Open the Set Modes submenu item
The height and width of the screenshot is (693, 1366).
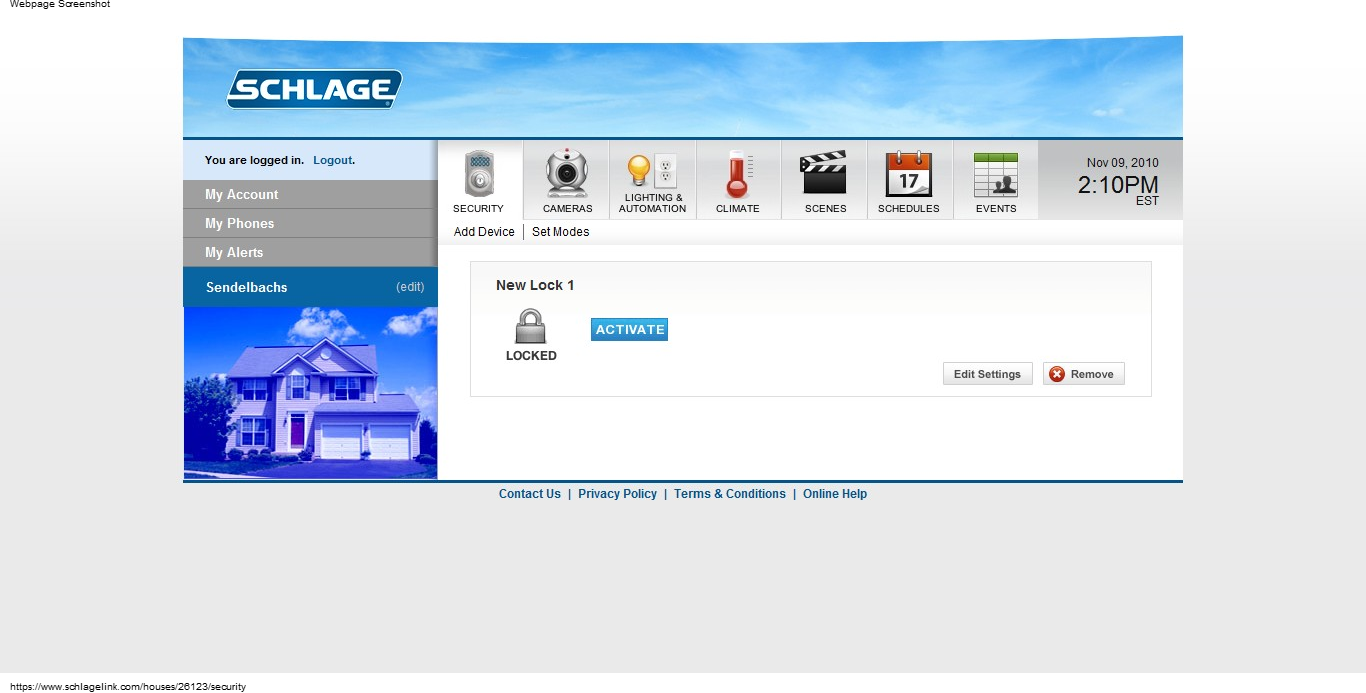click(560, 232)
